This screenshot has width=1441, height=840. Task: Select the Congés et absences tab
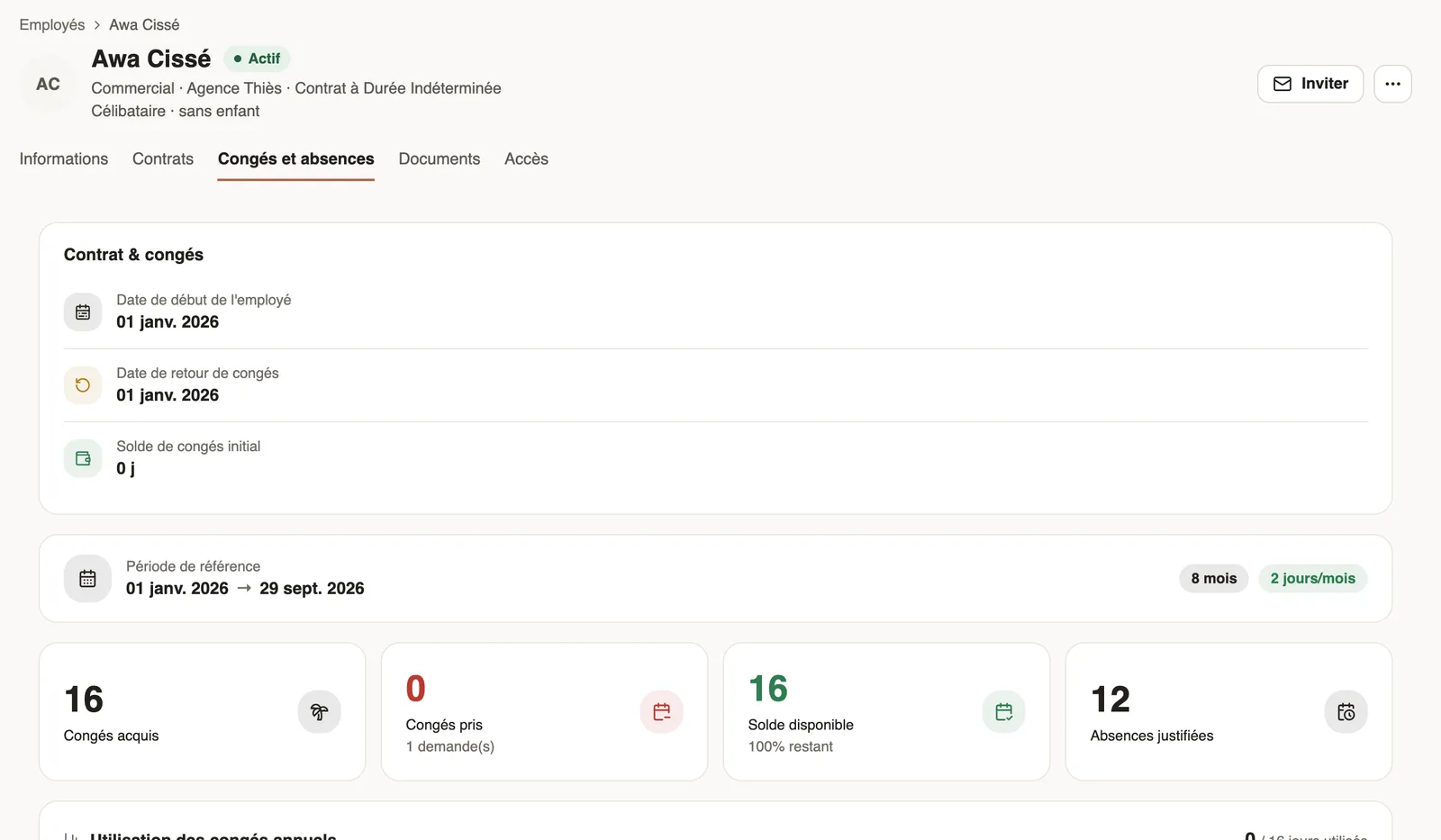pos(295,158)
